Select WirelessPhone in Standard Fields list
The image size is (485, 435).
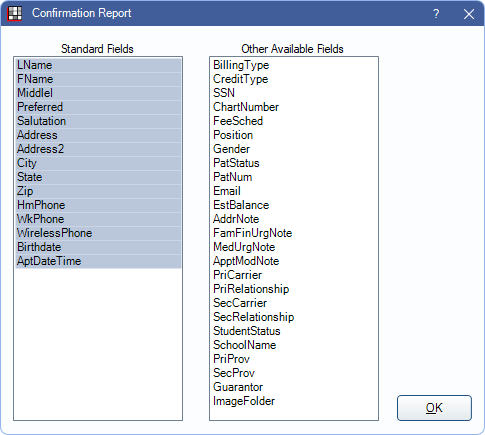tap(98, 233)
